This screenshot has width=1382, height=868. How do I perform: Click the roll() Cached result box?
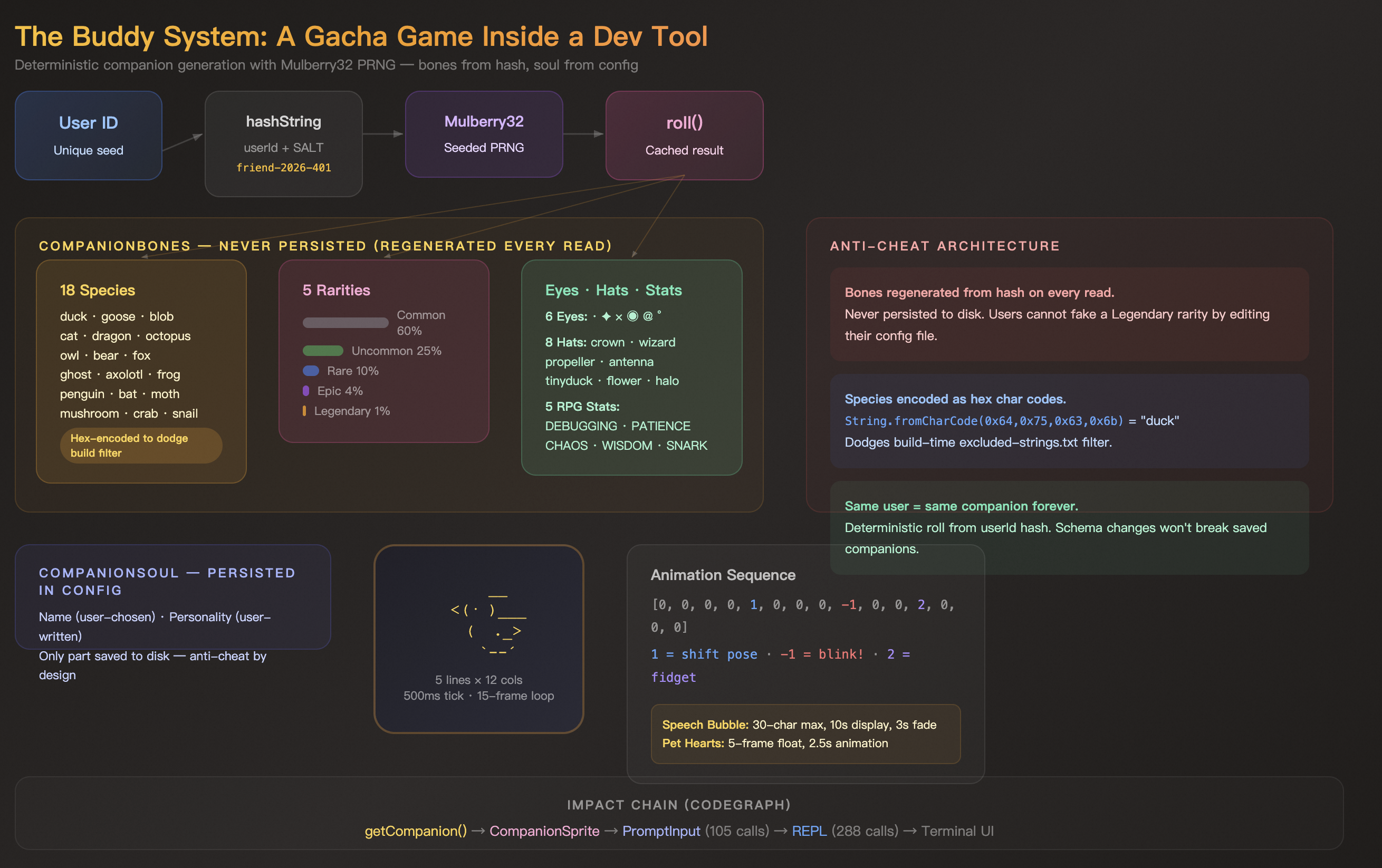coord(684,136)
